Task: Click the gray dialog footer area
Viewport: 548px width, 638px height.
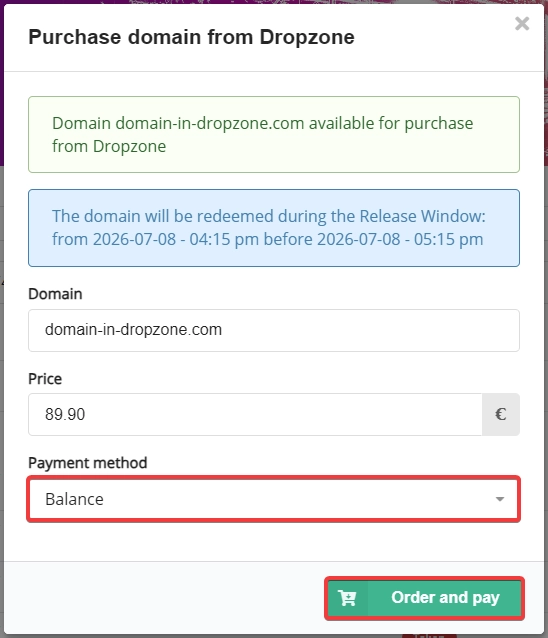Action: [x=163, y=597]
